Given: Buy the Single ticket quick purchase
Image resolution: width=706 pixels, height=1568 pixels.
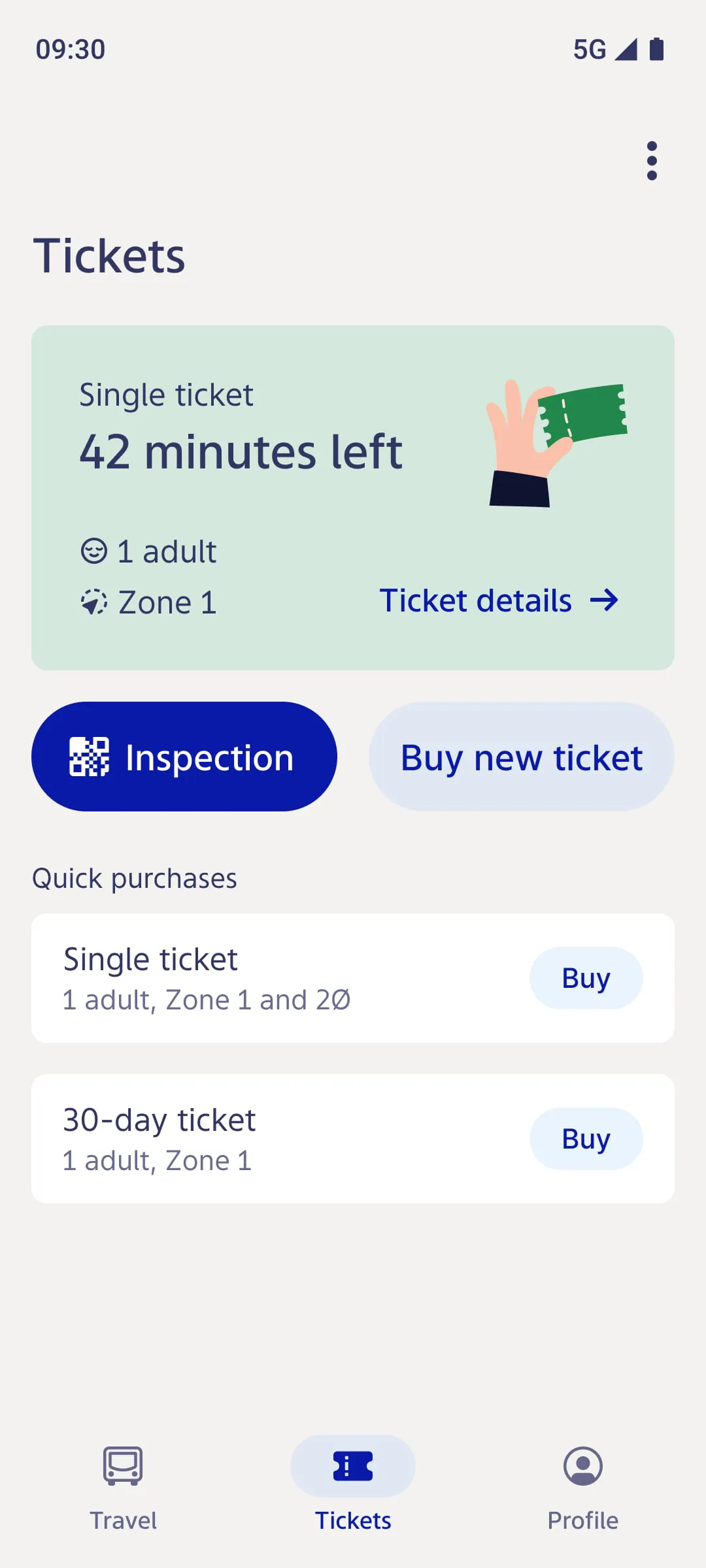Looking at the screenshot, I should [x=586, y=978].
